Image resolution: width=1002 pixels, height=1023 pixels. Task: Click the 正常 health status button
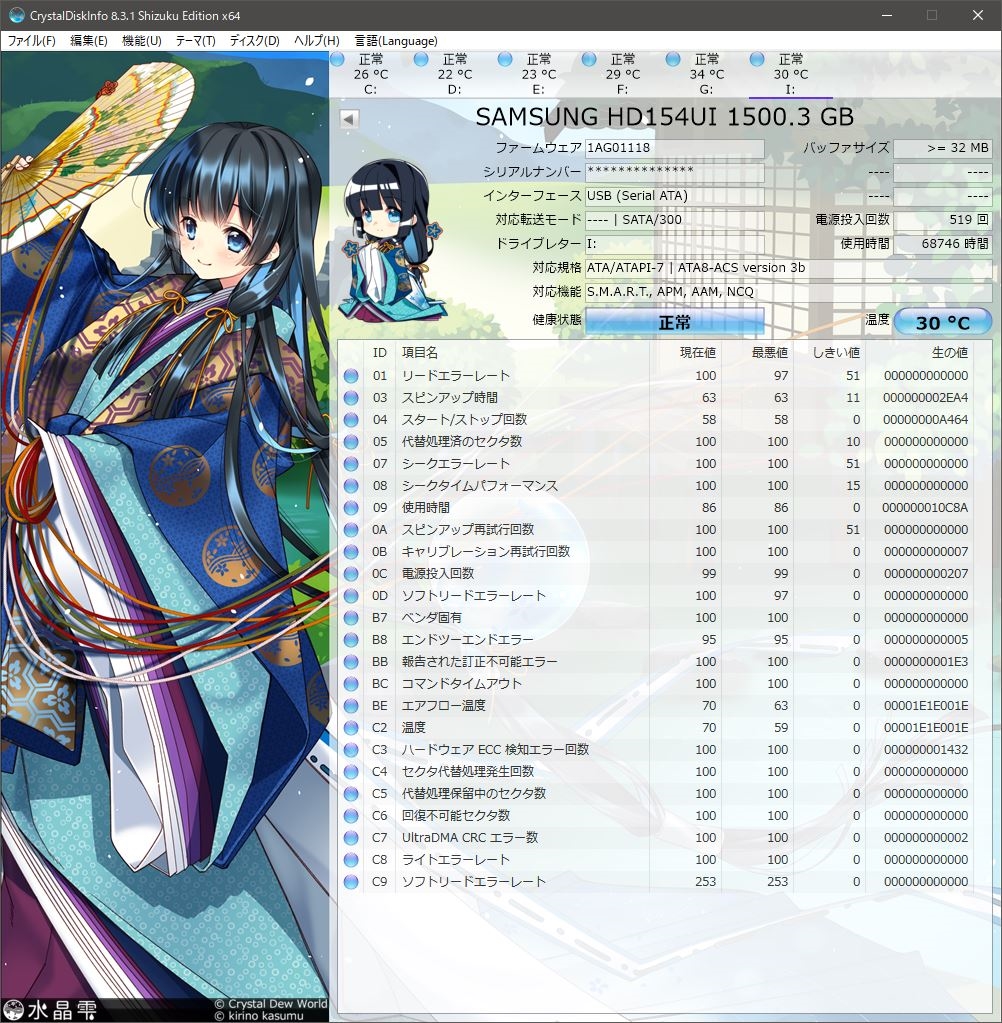pyautogui.click(x=675, y=322)
